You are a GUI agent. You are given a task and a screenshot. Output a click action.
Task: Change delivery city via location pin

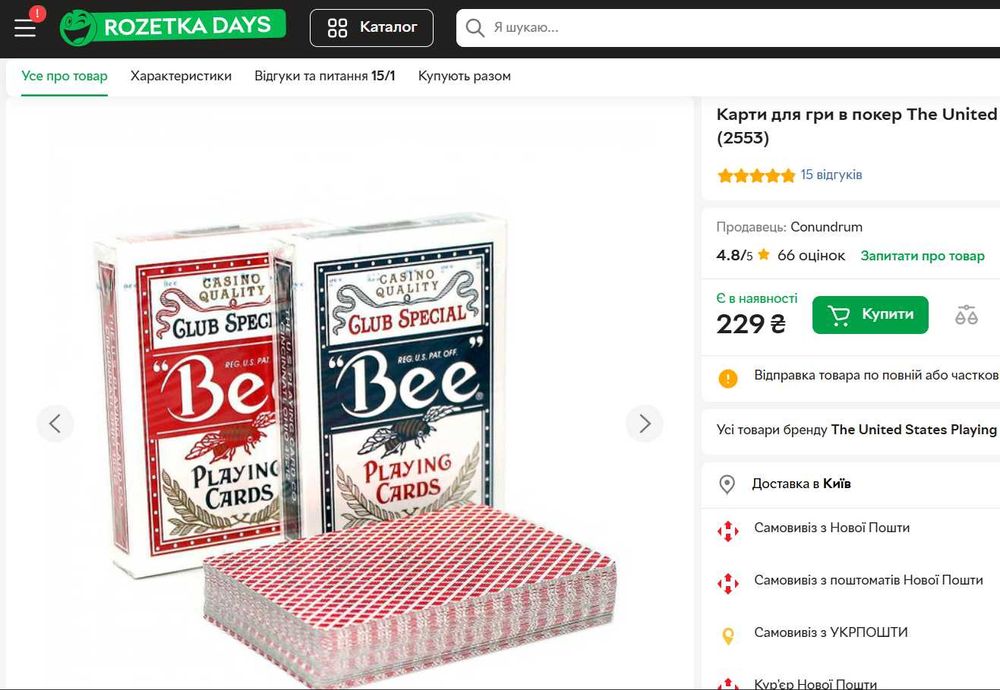(728, 484)
